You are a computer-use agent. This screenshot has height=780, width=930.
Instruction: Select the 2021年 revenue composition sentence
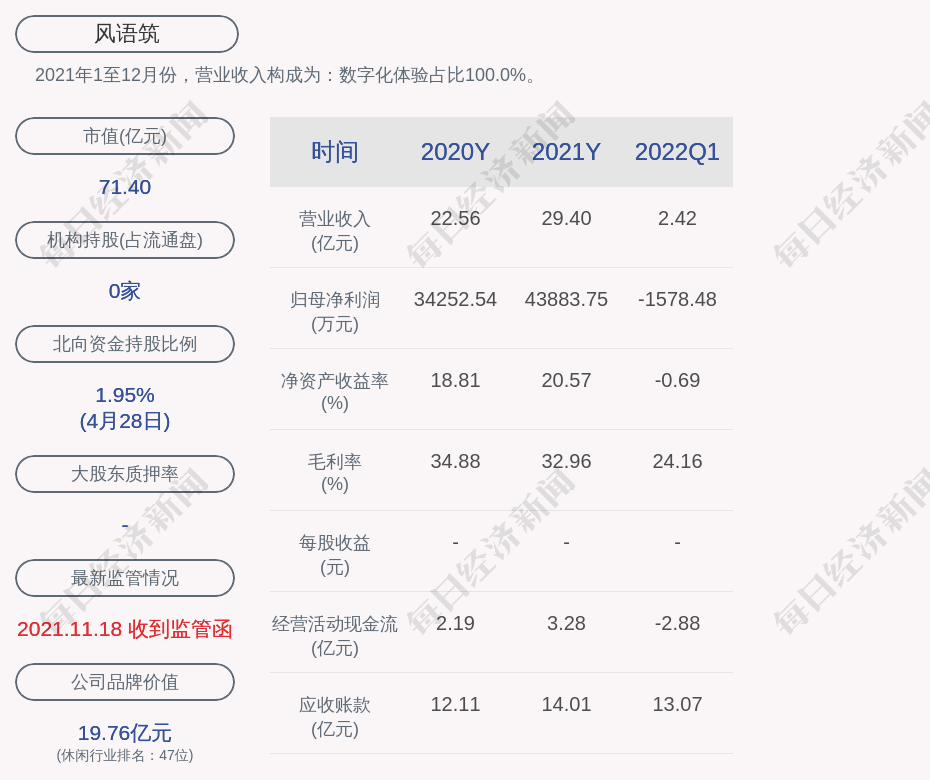(x=286, y=75)
